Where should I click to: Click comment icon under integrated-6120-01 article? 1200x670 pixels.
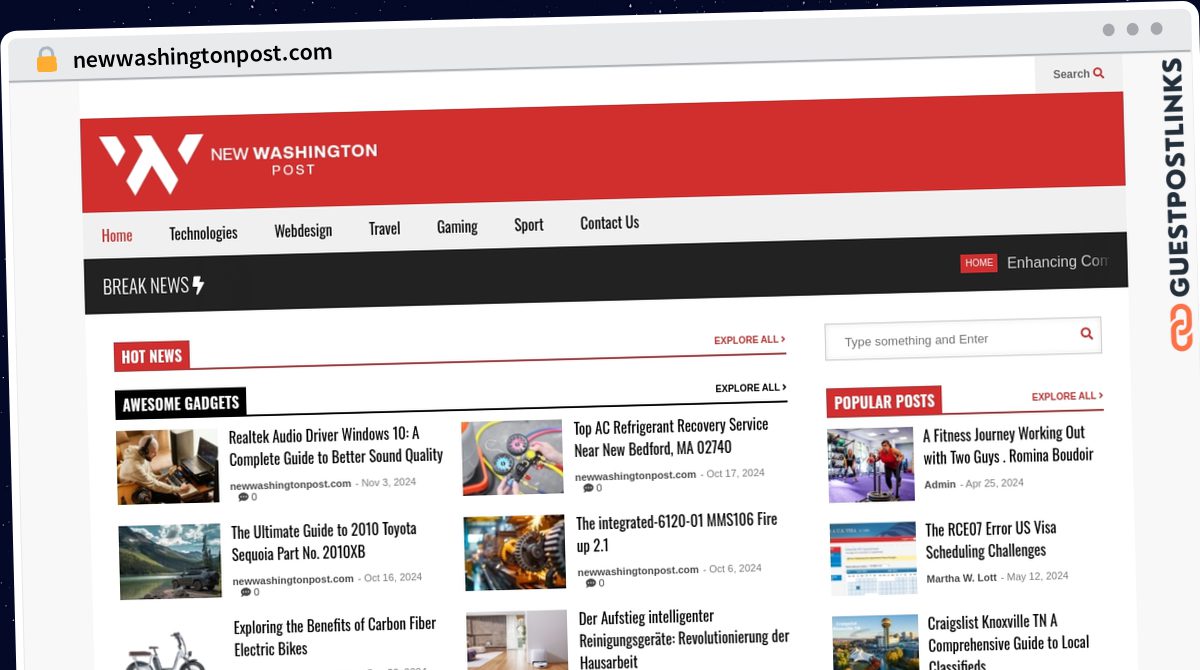click(591, 583)
